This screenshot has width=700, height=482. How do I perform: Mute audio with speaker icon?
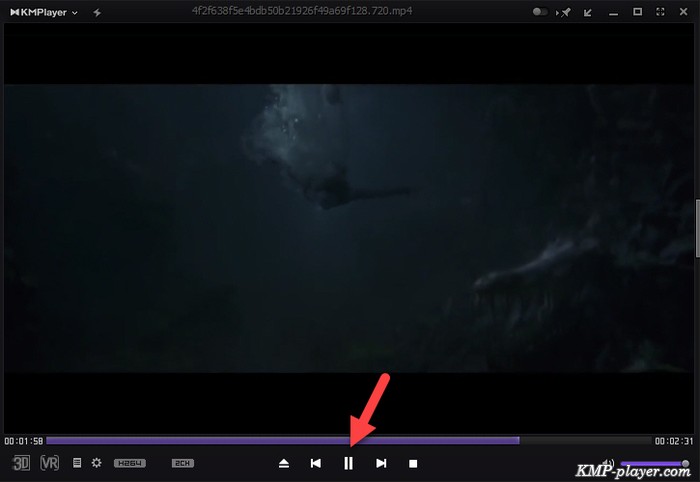click(x=608, y=463)
